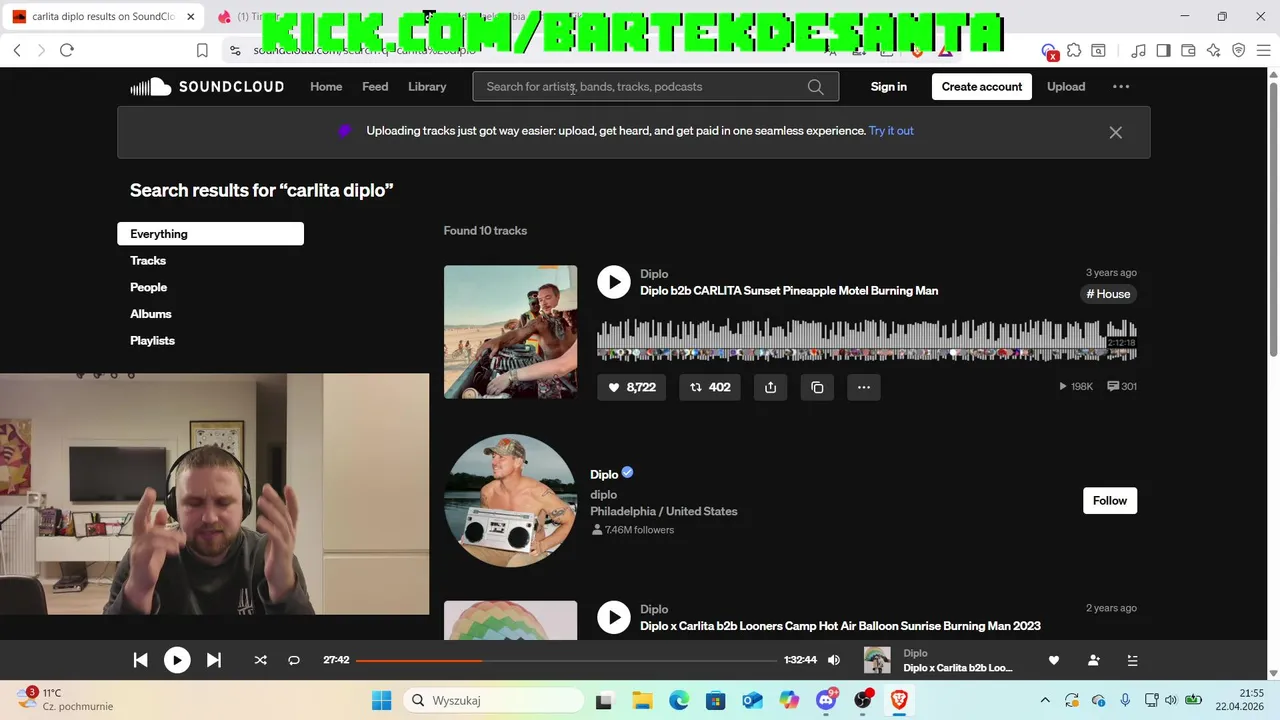The width and height of the screenshot is (1280, 720).
Task: Click the player bar play button
Action: click(177, 660)
